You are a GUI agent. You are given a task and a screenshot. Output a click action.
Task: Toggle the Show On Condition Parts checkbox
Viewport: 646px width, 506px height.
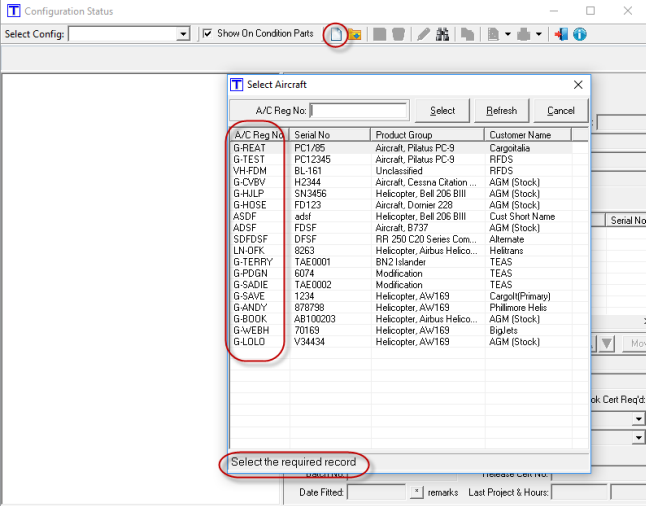pyautogui.click(x=208, y=33)
